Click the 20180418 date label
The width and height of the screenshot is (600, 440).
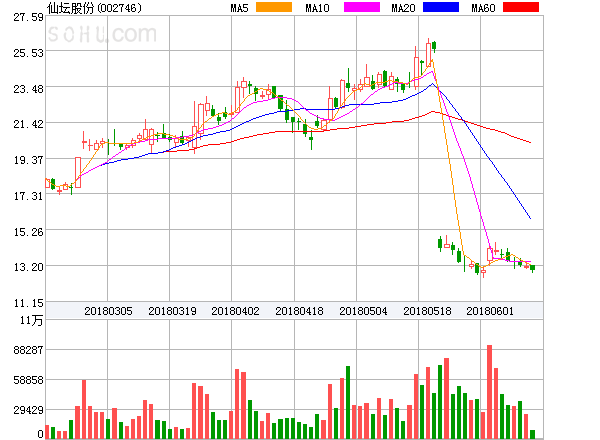(x=299, y=311)
